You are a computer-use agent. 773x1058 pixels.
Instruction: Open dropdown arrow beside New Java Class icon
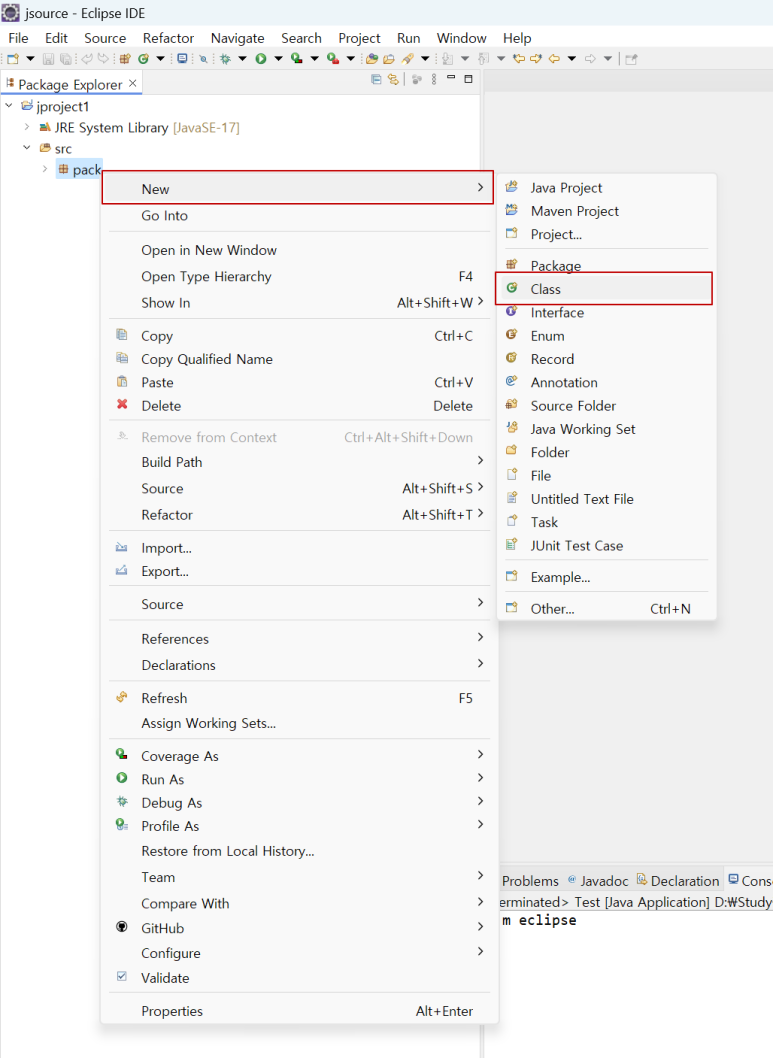click(161, 59)
